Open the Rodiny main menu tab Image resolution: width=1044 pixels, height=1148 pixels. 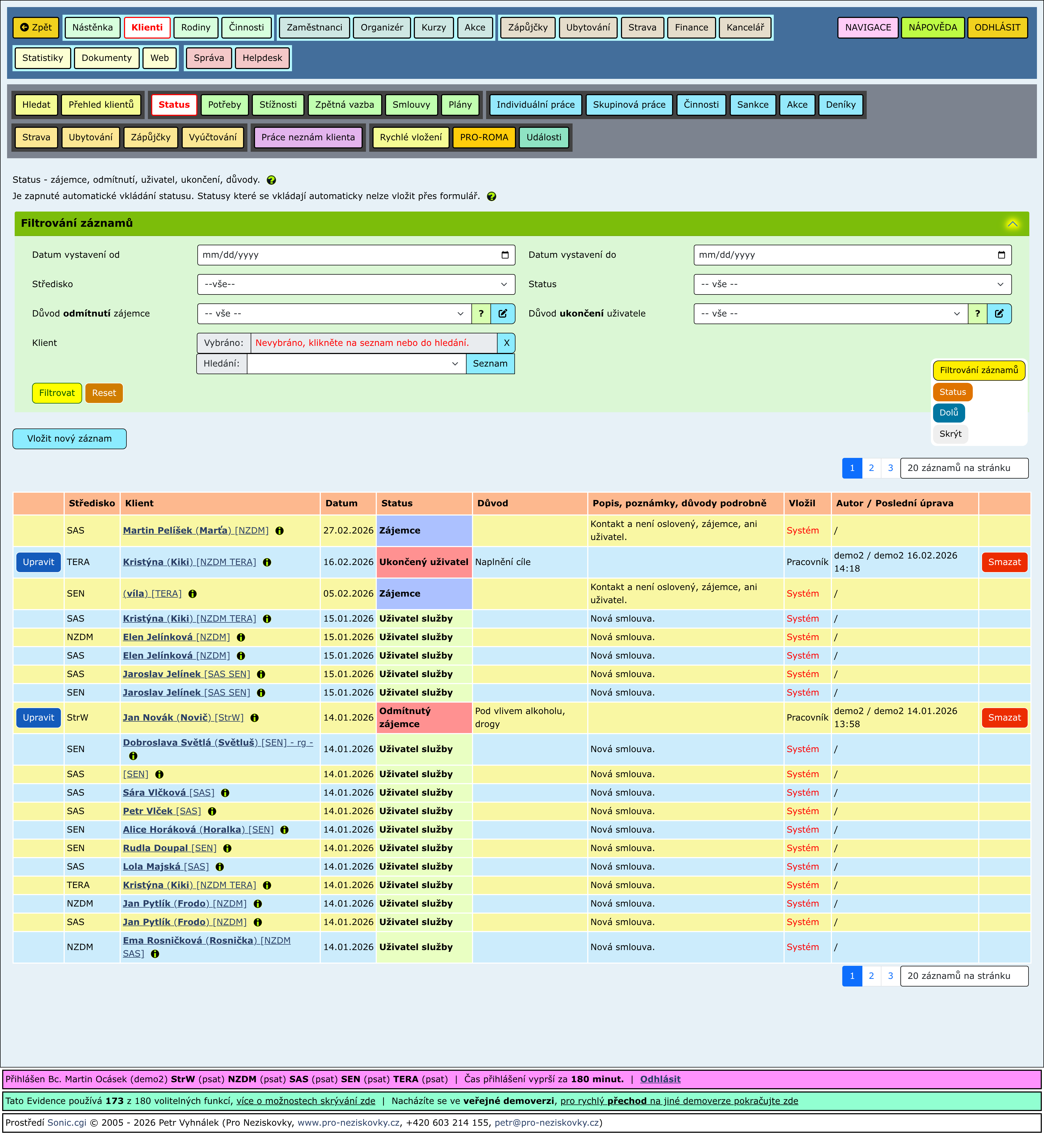(195, 27)
